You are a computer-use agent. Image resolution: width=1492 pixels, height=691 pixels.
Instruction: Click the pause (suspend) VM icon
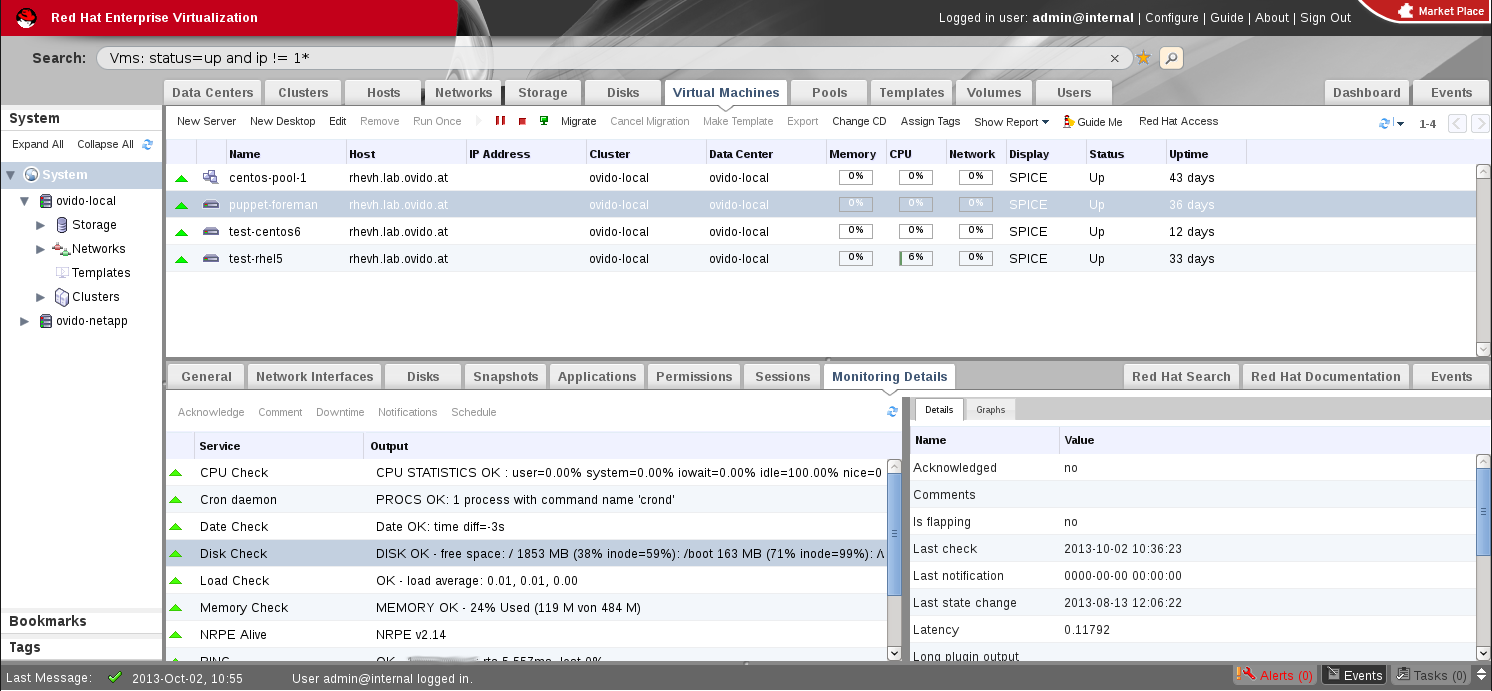point(500,121)
